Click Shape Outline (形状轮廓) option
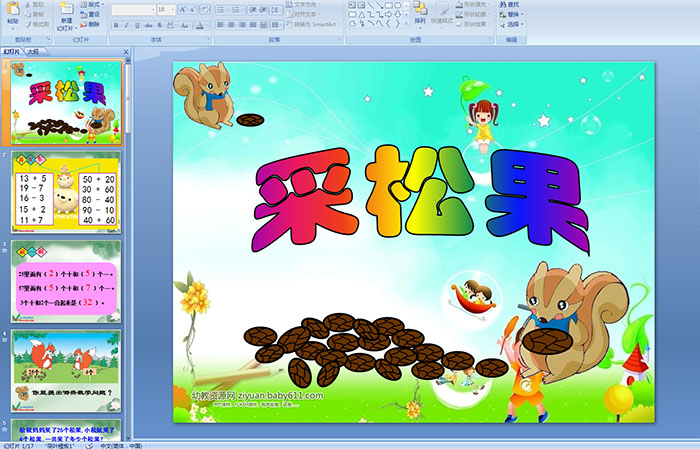The height and width of the screenshot is (449, 700). 473,14
